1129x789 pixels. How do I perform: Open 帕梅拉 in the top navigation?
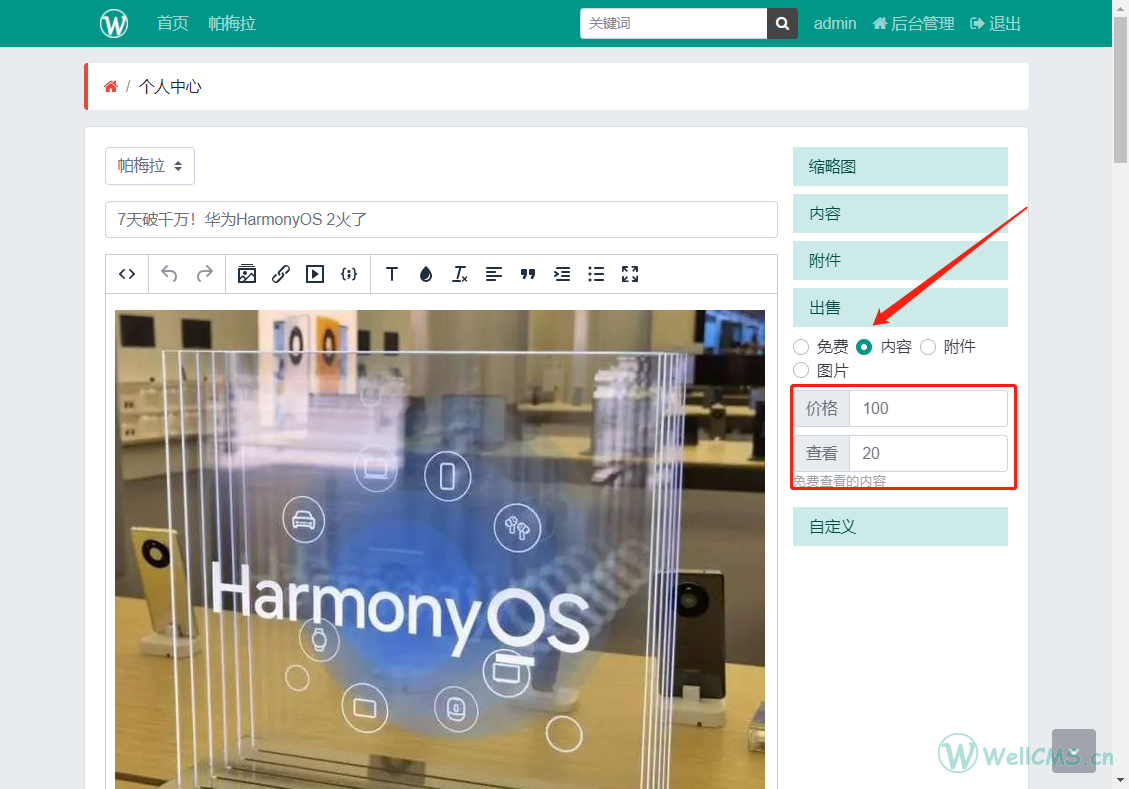pos(232,24)
